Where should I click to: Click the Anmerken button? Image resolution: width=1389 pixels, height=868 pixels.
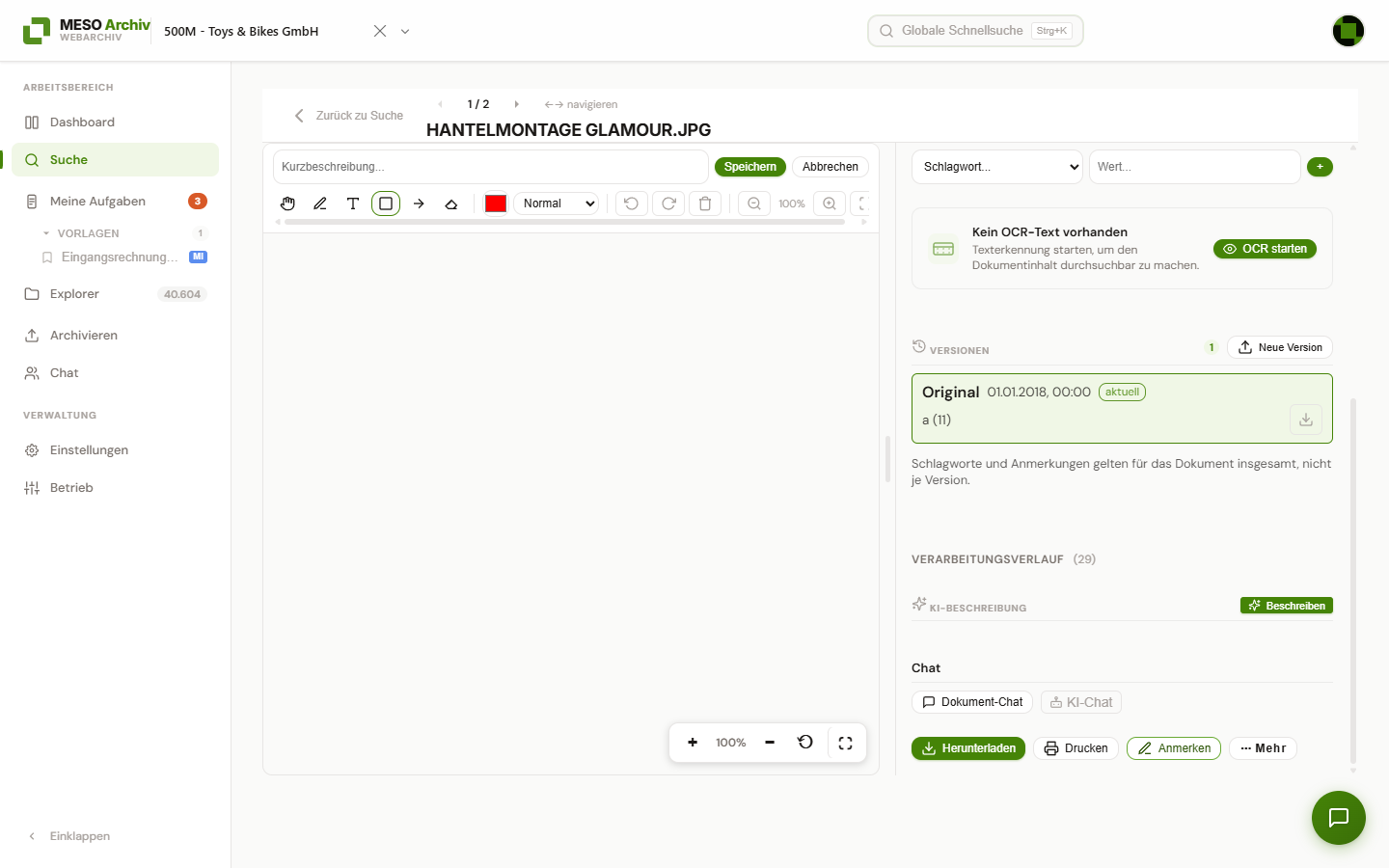click(1174, 748)
